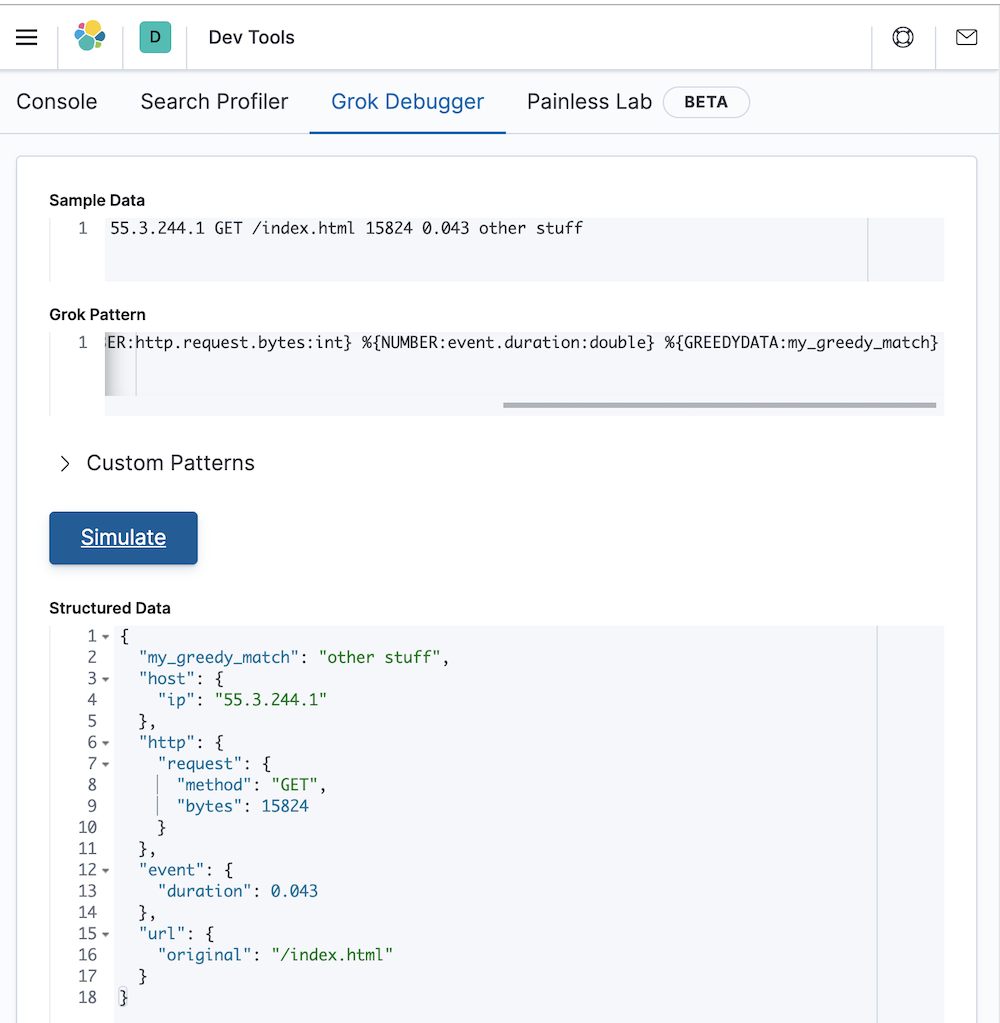Expand the Custom Patterns section

pos(157,463)
